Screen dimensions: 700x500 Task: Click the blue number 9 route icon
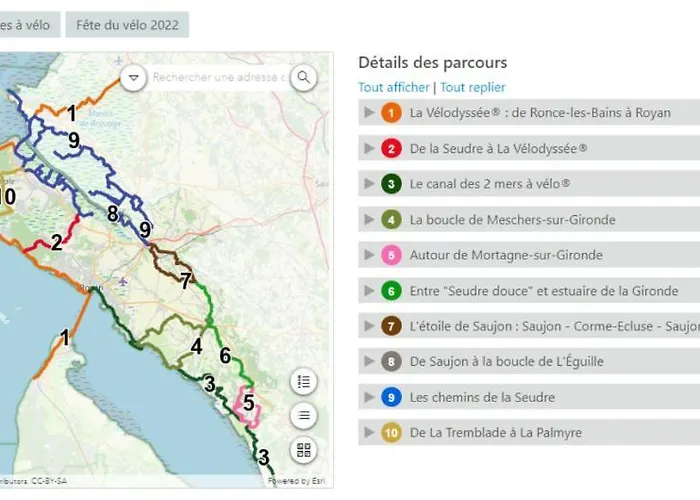pos(392,397)
